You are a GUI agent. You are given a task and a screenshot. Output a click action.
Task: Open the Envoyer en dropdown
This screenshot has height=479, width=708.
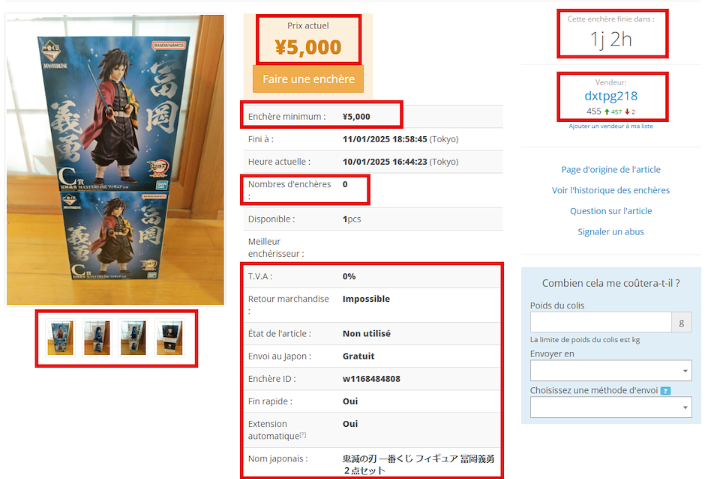610,371
